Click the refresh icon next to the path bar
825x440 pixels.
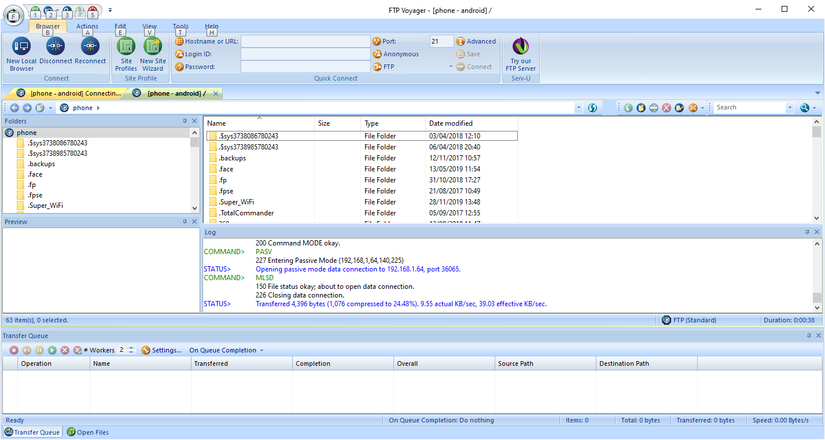point(593,107)
